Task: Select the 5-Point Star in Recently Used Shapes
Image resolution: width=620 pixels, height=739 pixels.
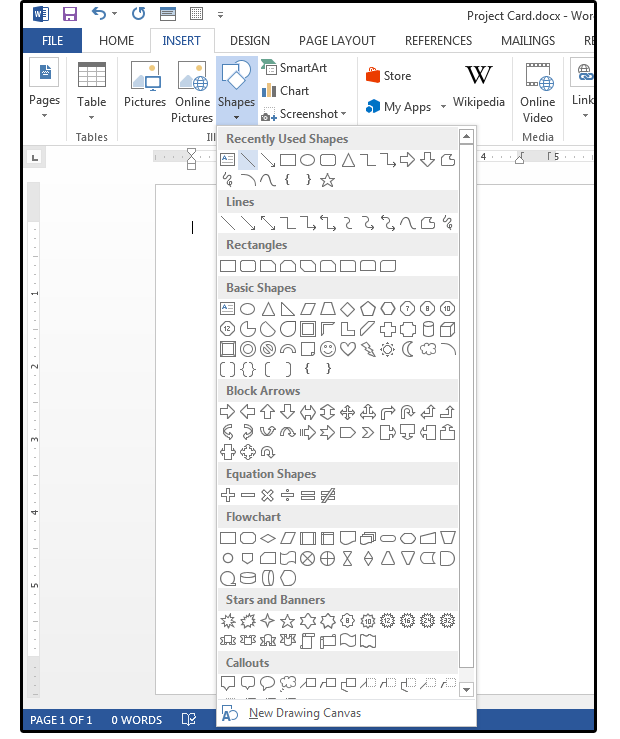Action: point(327,180)
